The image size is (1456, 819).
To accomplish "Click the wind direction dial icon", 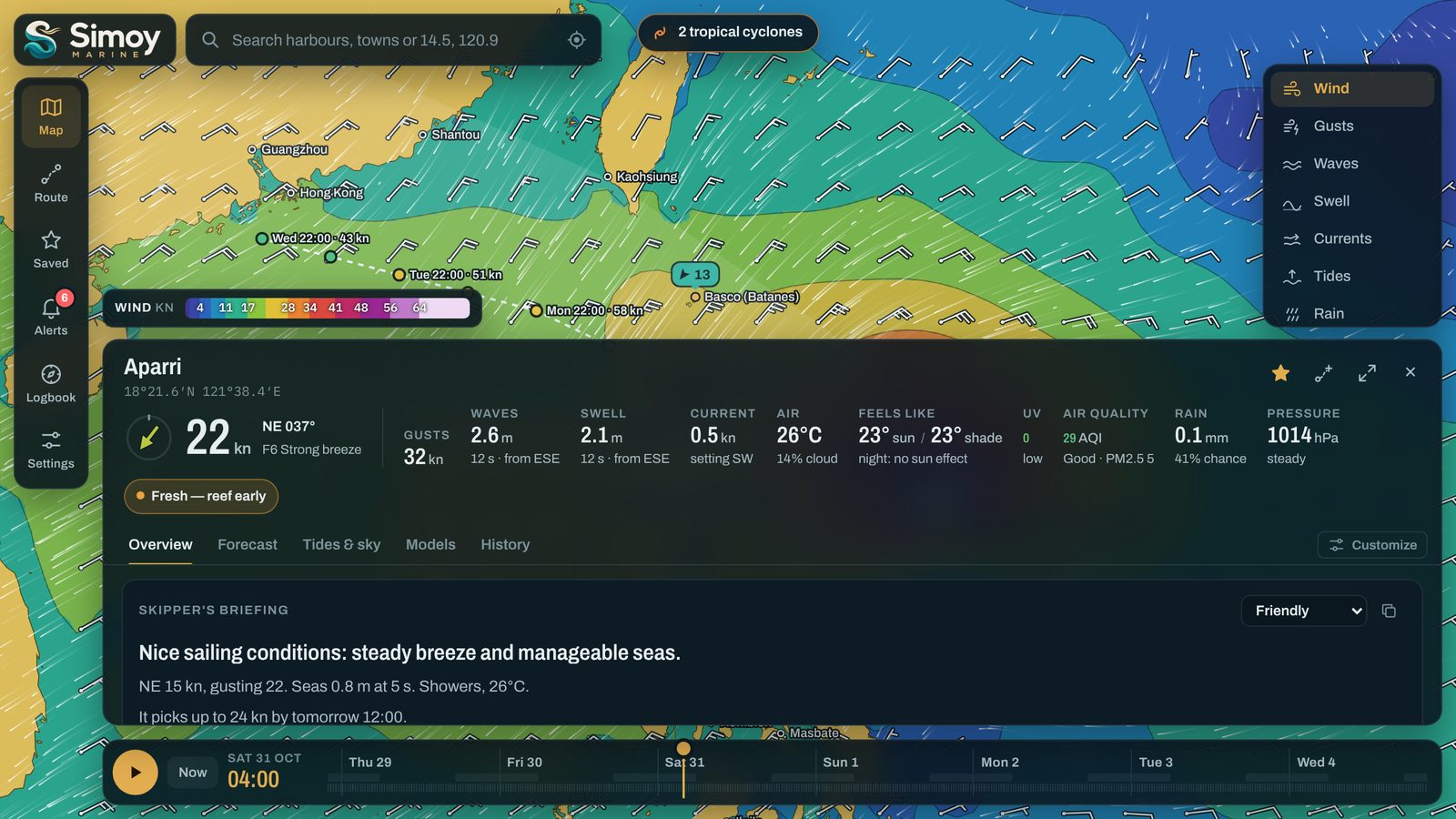I will click(149, 438).
